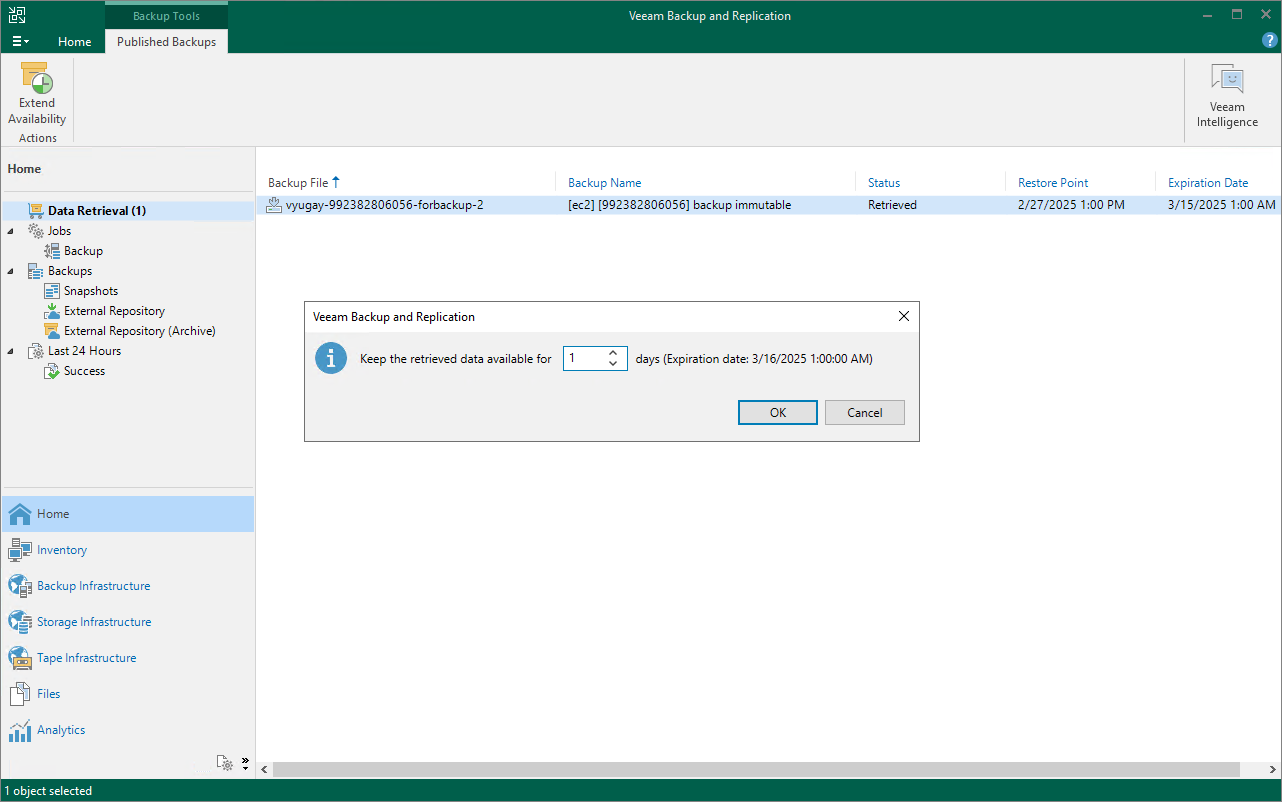Click the Success status icon
This screenshot has width=1282, height=802.
point(52,371)
